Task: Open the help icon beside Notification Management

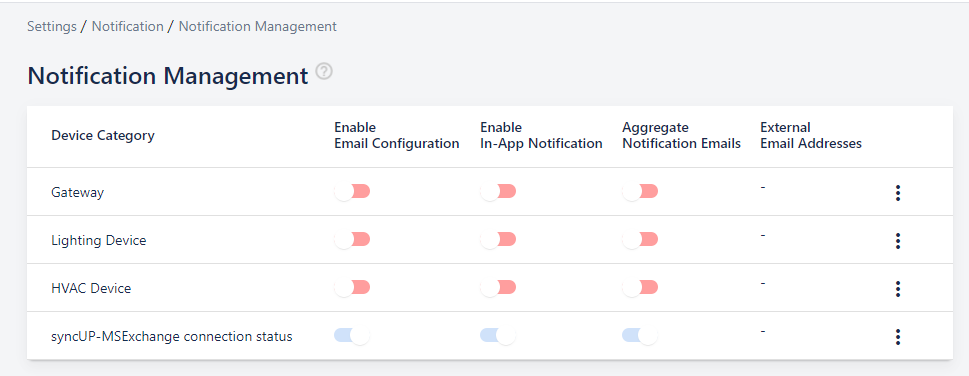Action: point(324,71)
